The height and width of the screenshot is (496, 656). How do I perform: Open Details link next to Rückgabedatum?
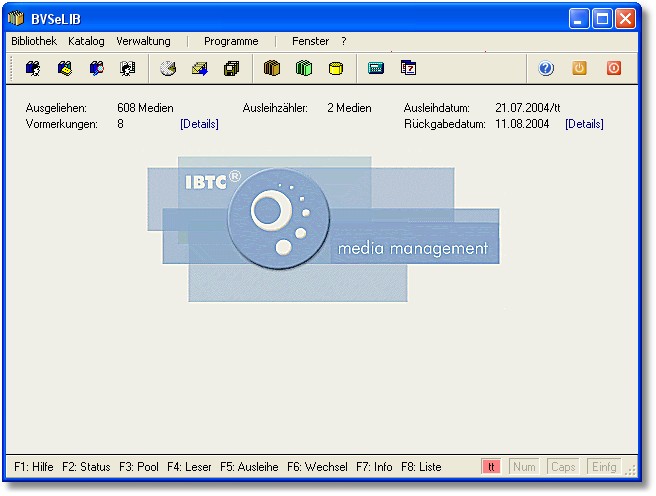pyautogui.click(x=584, y=124)
